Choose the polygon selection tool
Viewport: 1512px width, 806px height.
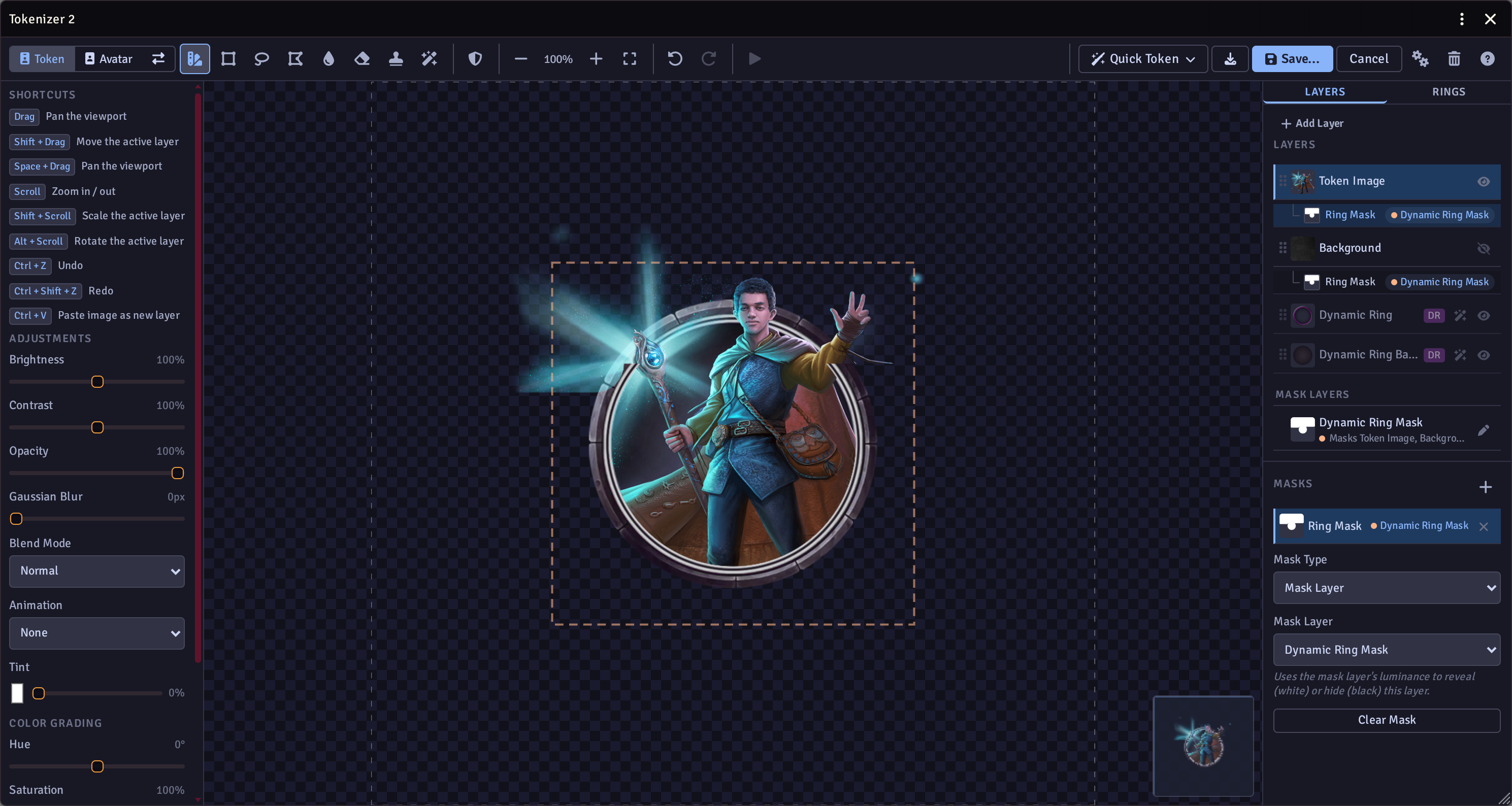point(295,59)
